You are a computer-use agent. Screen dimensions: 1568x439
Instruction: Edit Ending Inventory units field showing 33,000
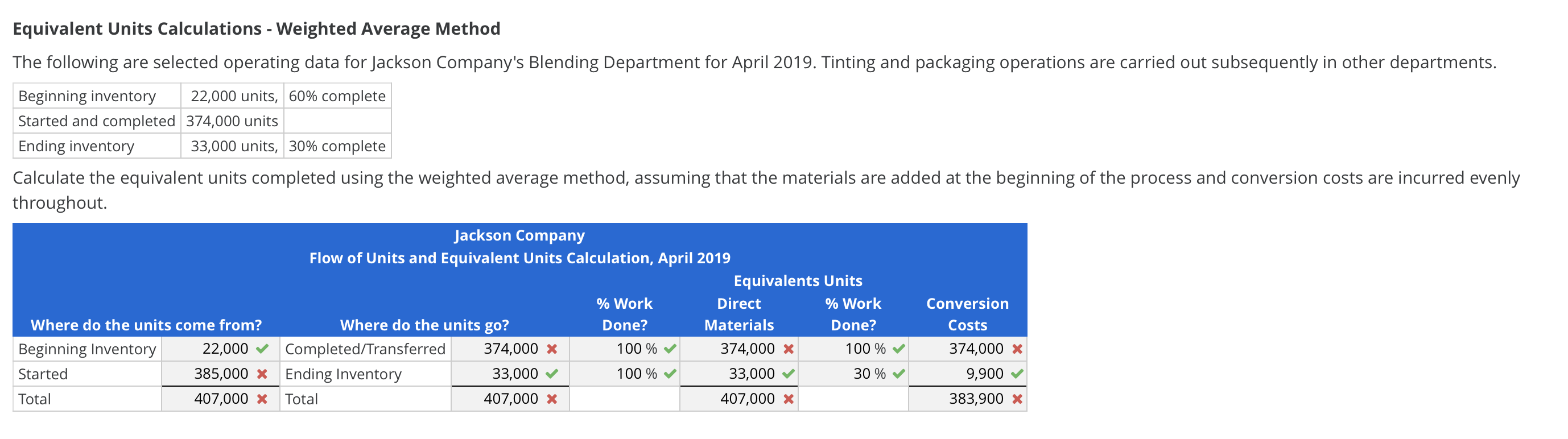510,374
